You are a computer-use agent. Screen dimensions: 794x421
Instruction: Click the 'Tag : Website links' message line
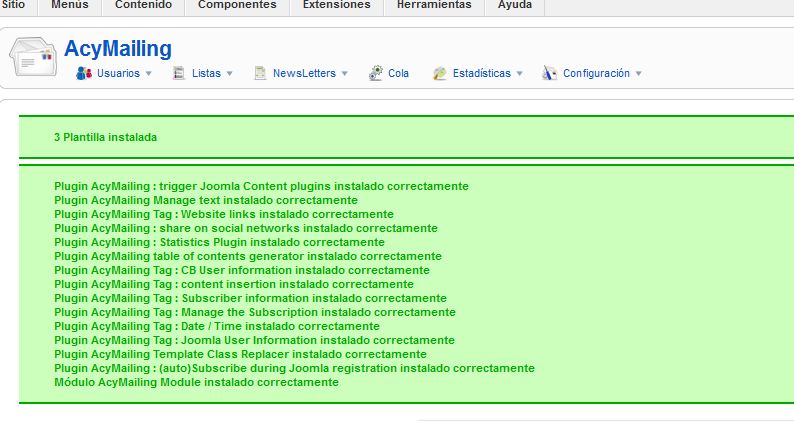(x=224, y=214)
